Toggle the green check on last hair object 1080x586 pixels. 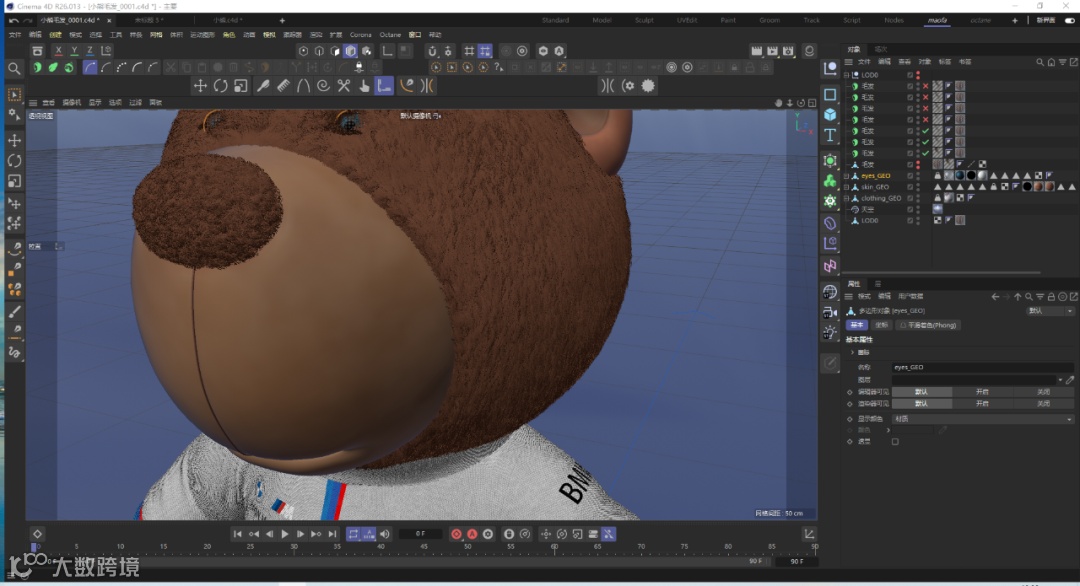point(926,153)
